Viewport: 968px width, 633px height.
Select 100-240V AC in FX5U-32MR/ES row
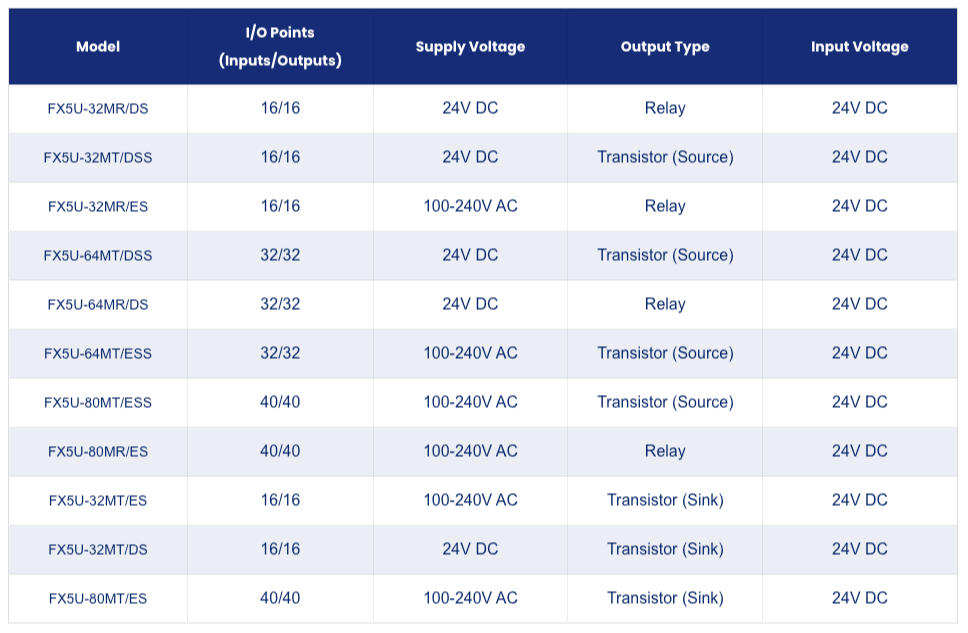click(x=470, y=206)
